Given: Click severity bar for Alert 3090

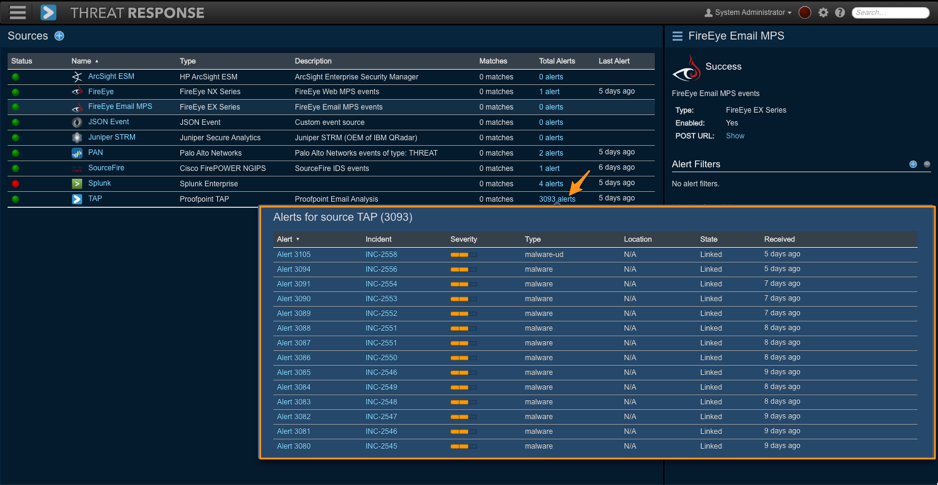Looking at the screenshot, I should (x=464, y=299).
